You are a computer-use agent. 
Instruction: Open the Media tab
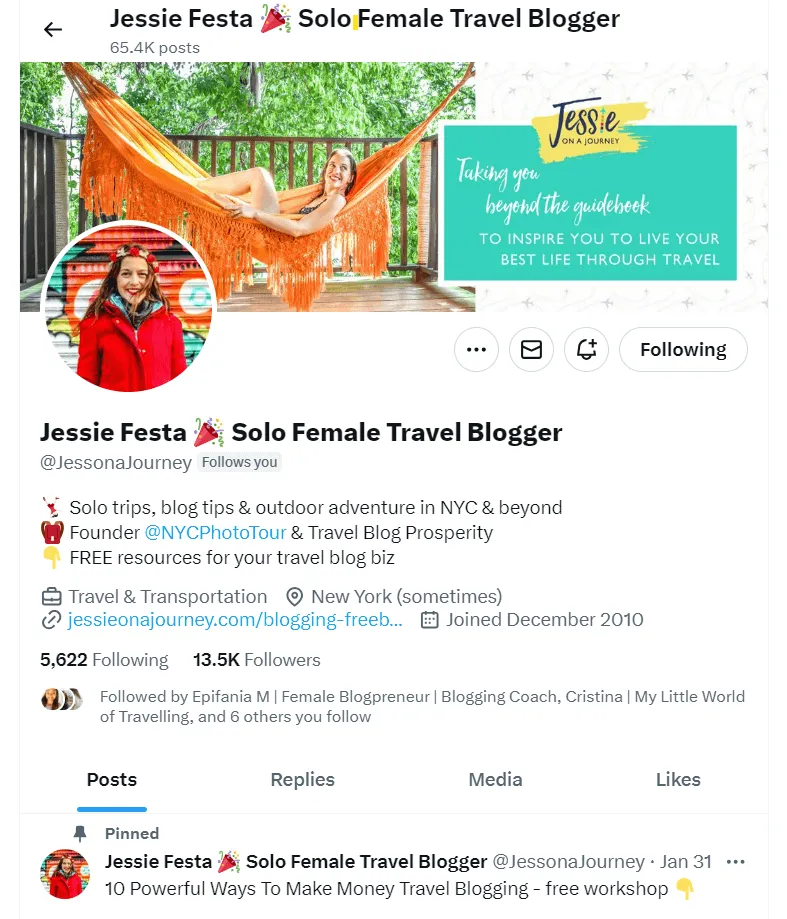[x=495, y=780]
